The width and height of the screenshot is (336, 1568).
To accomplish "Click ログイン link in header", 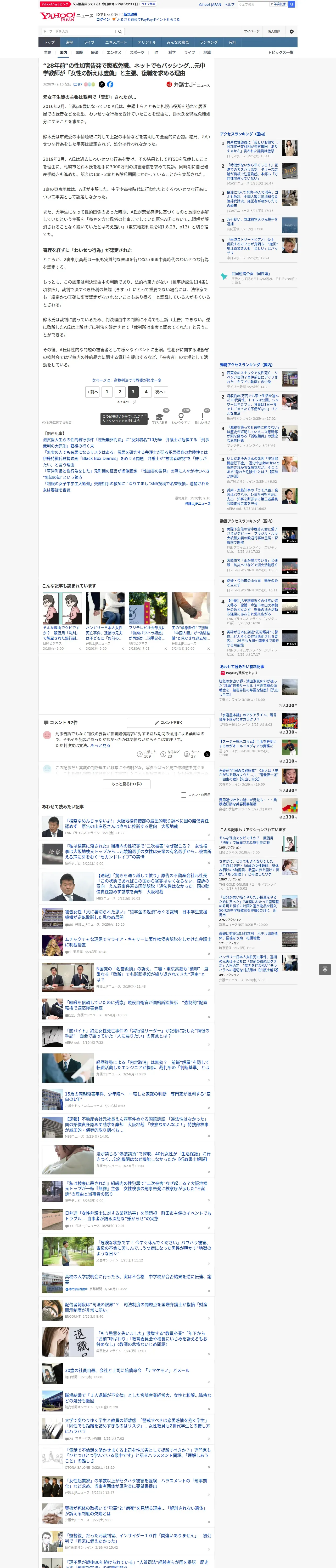I will (x=103, y=20).
